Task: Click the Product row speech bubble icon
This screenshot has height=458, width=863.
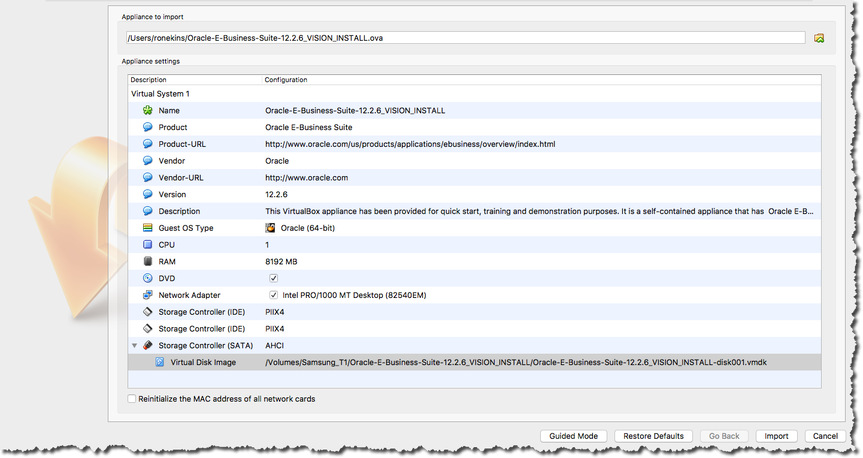Action: [148, 127]
